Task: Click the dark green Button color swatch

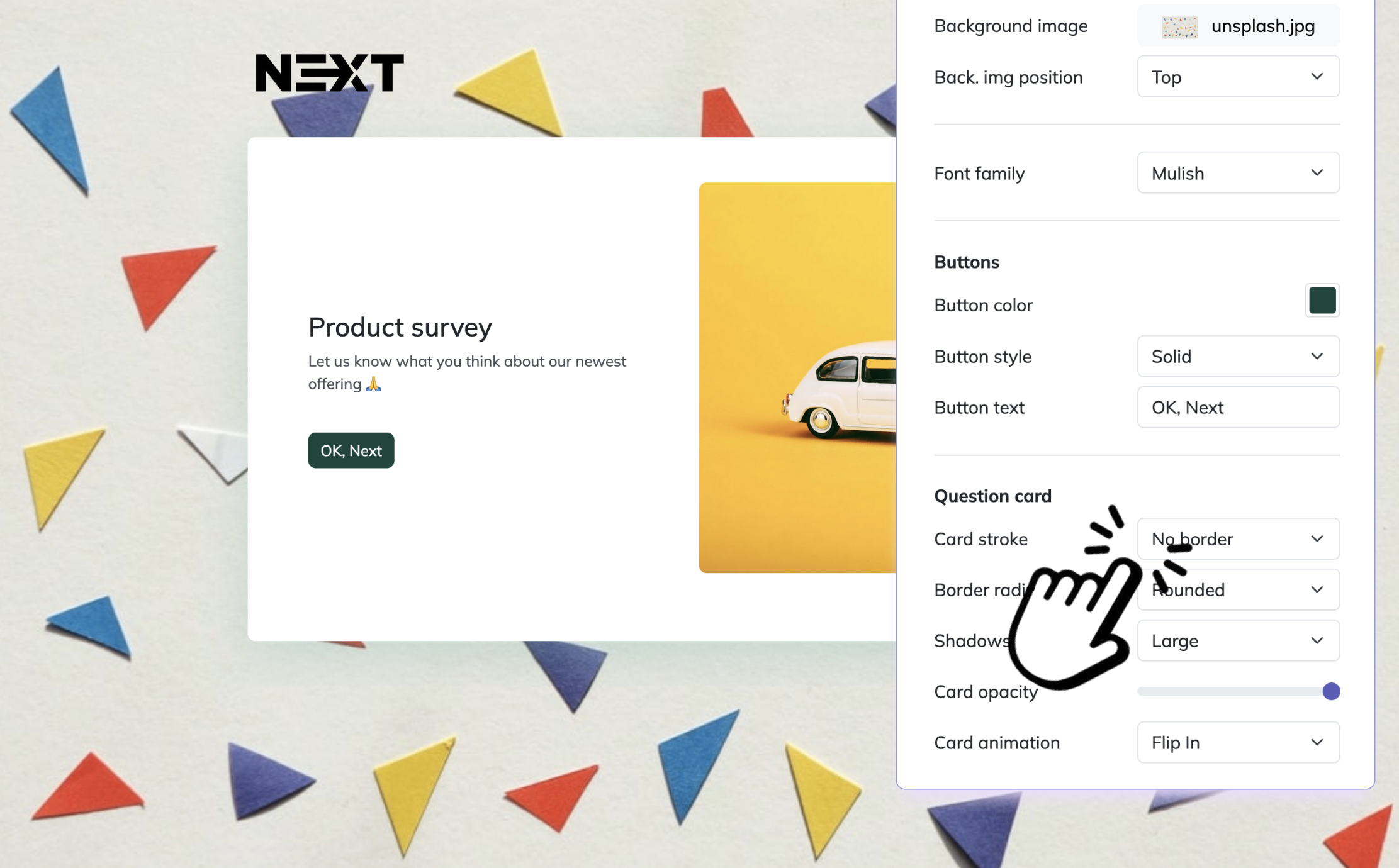Action: [1322, 301]
